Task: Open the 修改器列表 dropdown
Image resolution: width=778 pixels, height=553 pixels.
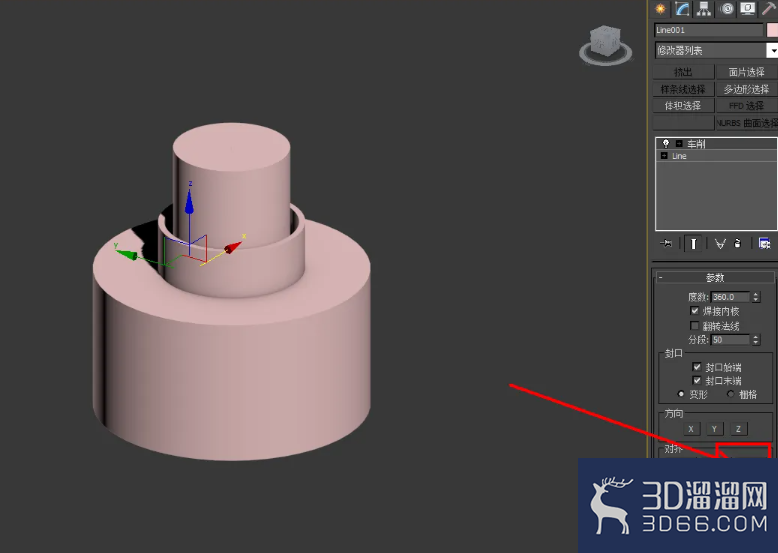Action: [716, 50]
